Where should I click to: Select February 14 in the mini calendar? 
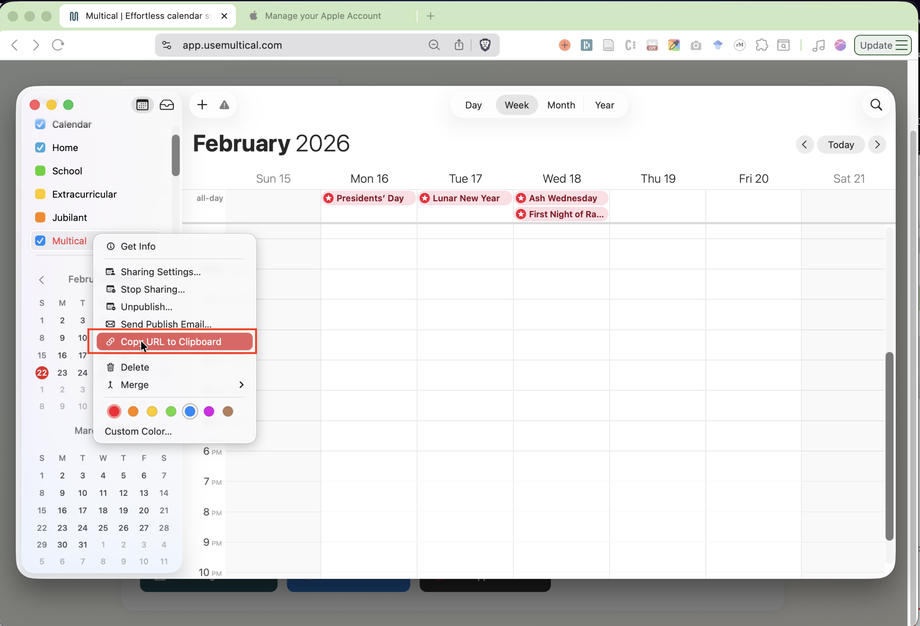coord(161,338)
